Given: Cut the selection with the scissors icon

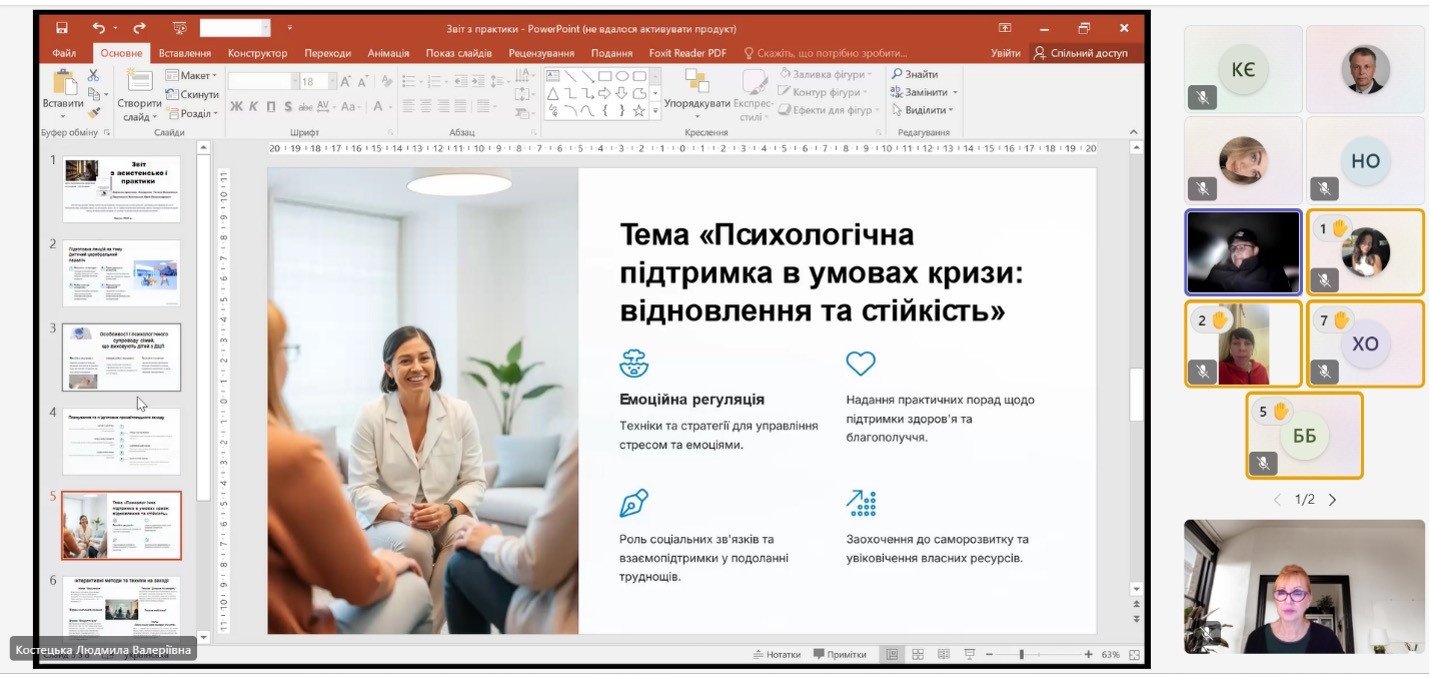Looking at the screenshot, I should 93,75.
